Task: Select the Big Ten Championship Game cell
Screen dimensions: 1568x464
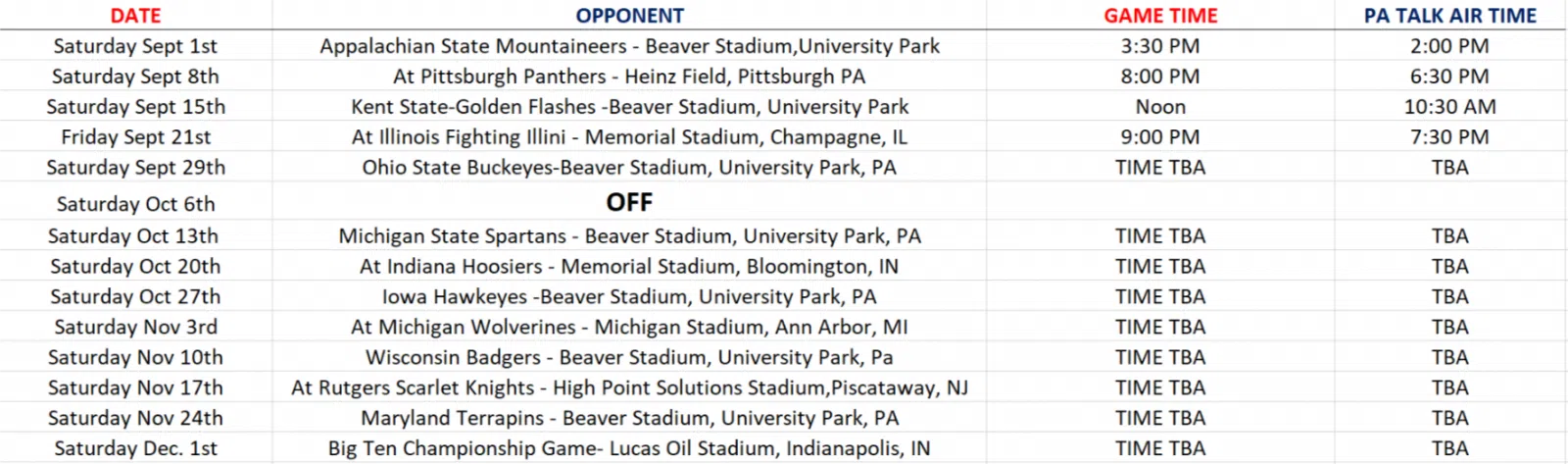Action: pos(629,449)
